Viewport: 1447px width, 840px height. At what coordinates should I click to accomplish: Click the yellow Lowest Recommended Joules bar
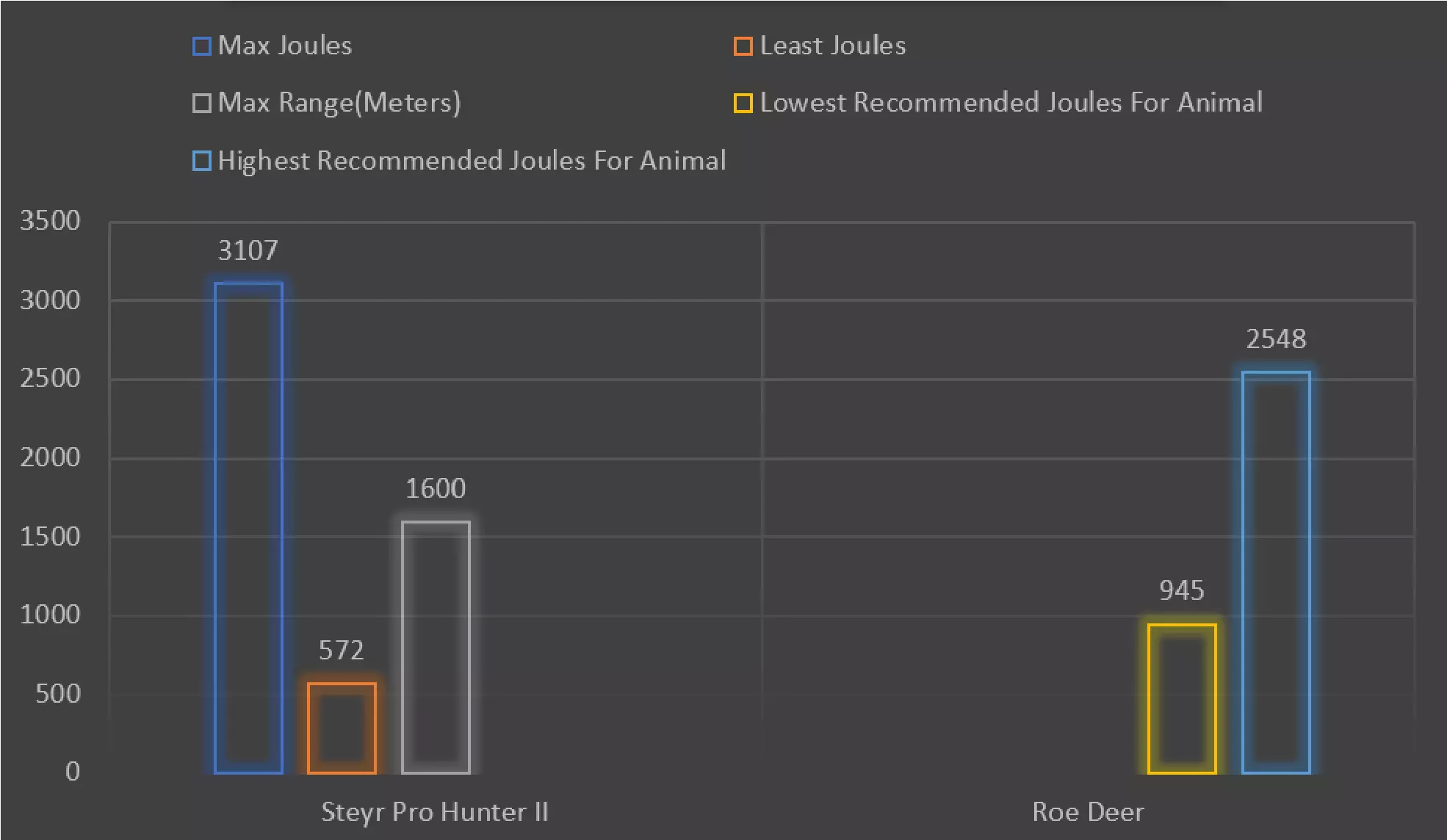(x=1182, y=698)
